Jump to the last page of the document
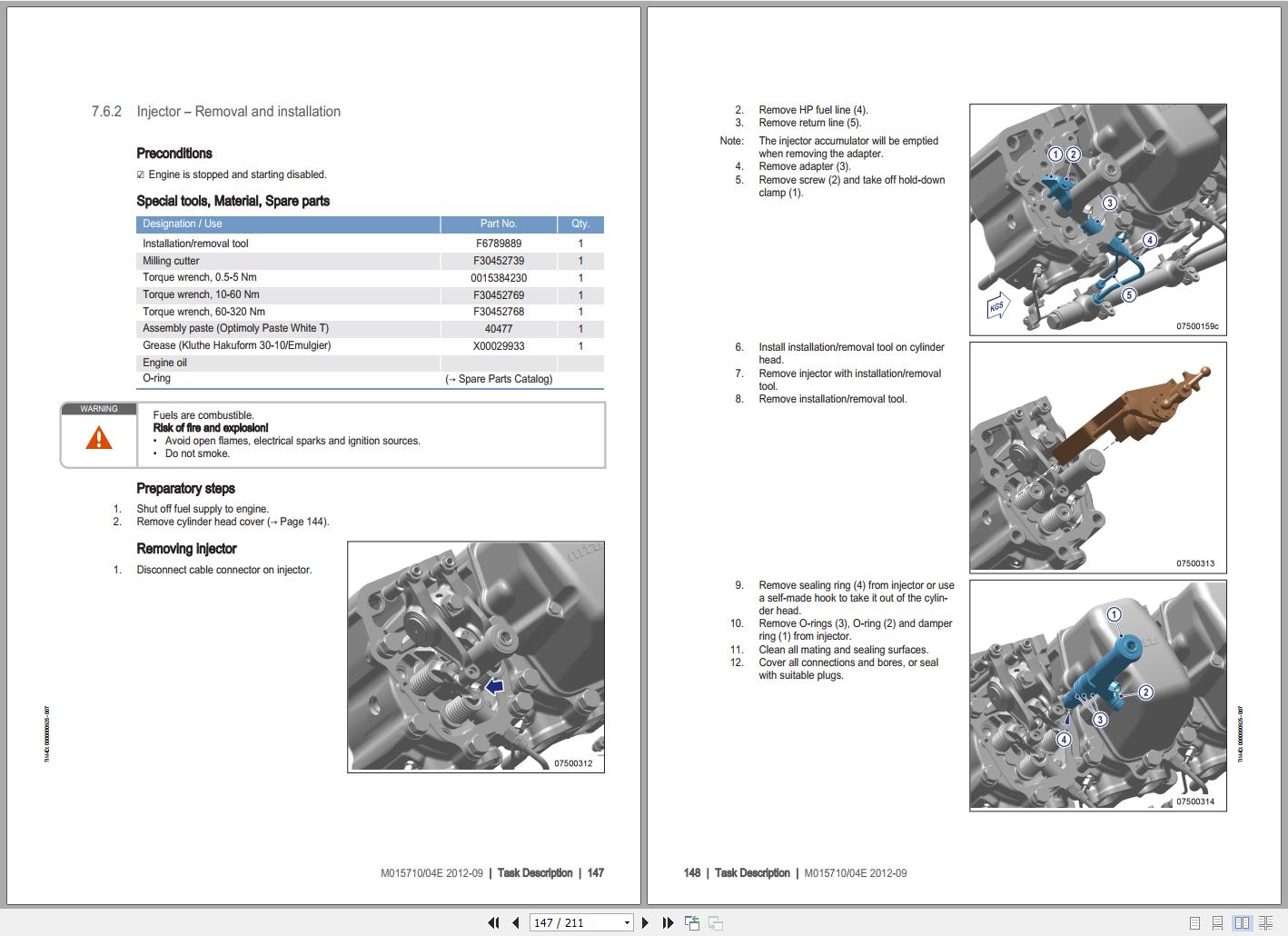 (669, 922)
